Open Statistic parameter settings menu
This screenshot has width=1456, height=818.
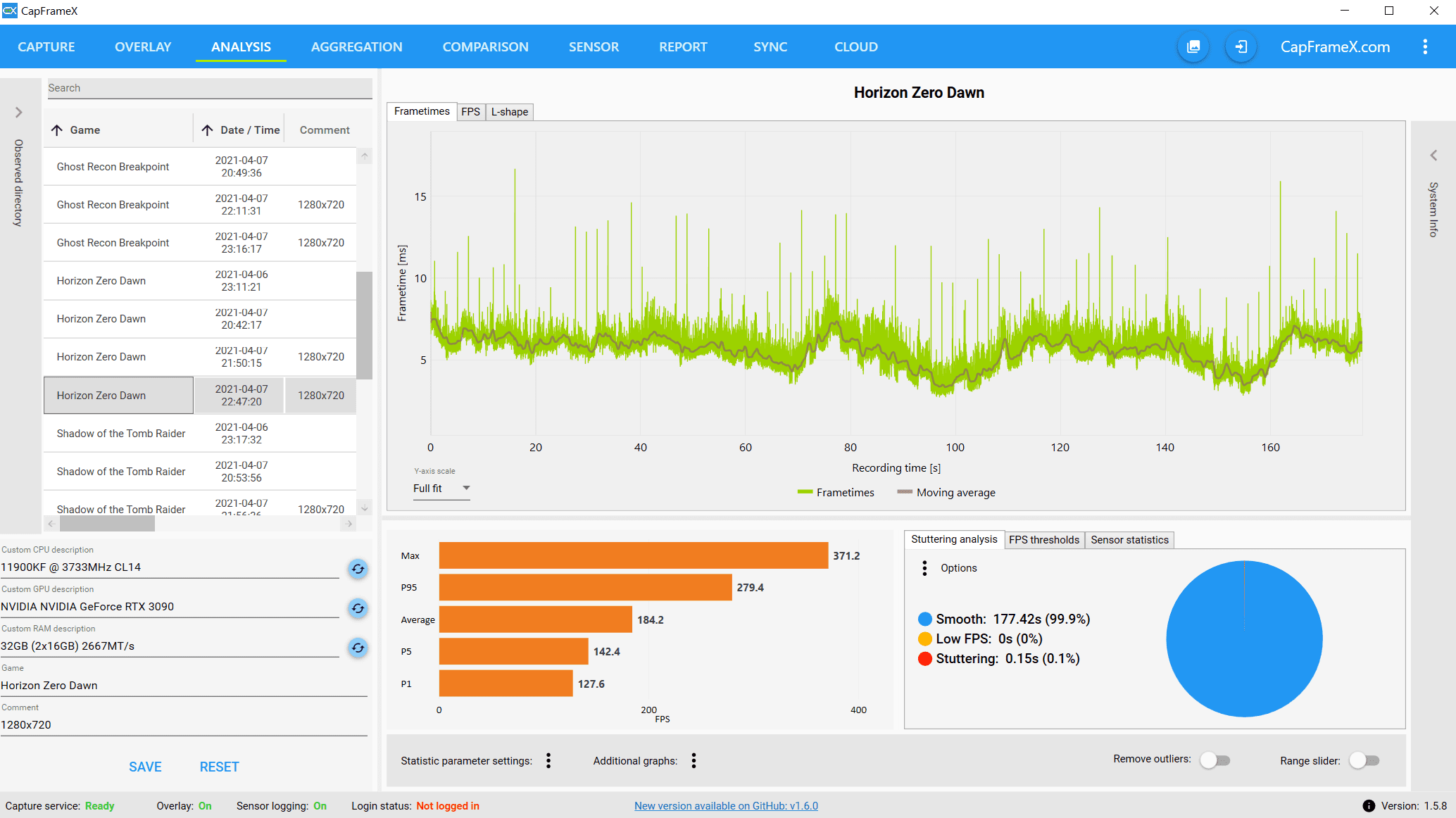click(548, 760)
